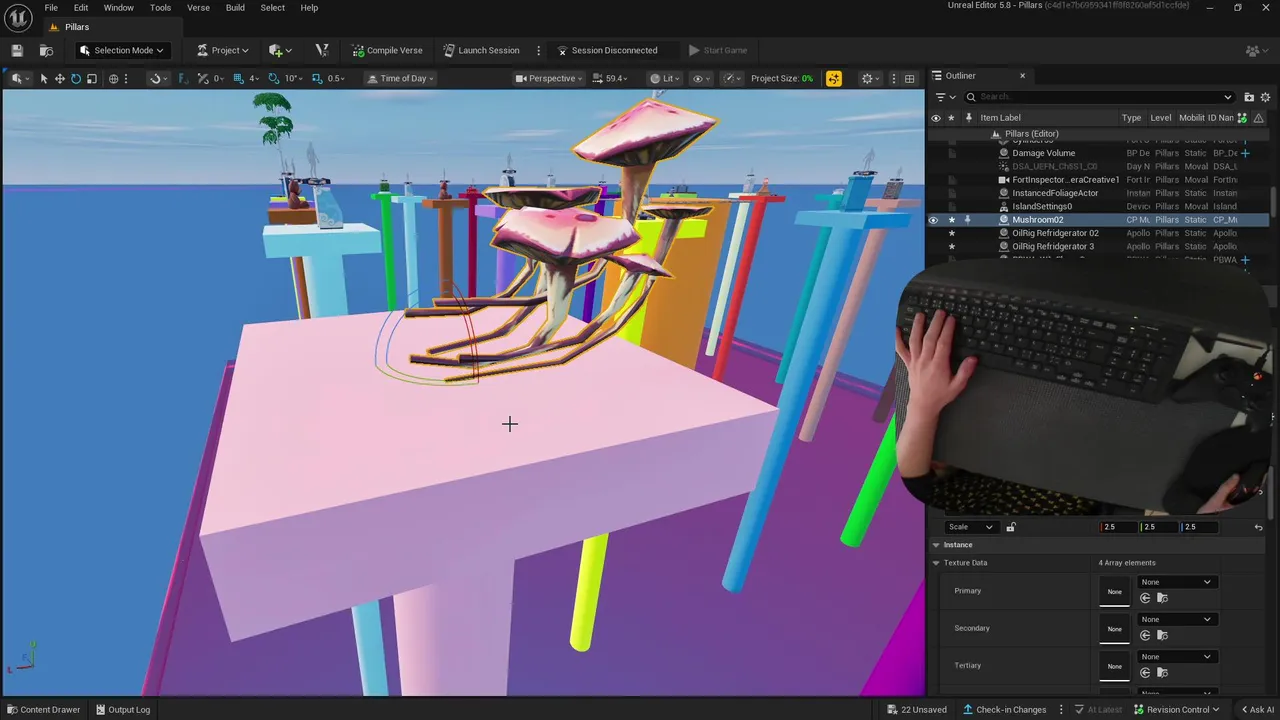The height and width of the screenshot is (720, 1280).
Task: Open Perspective view dropdown
Action: 549,78
